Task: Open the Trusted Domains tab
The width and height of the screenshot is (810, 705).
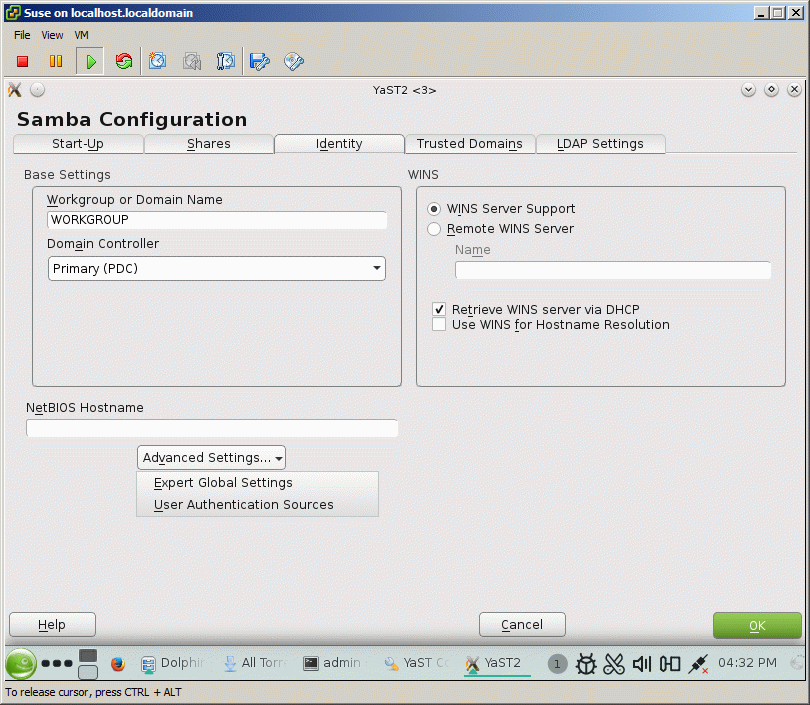Action: [470, 144]
